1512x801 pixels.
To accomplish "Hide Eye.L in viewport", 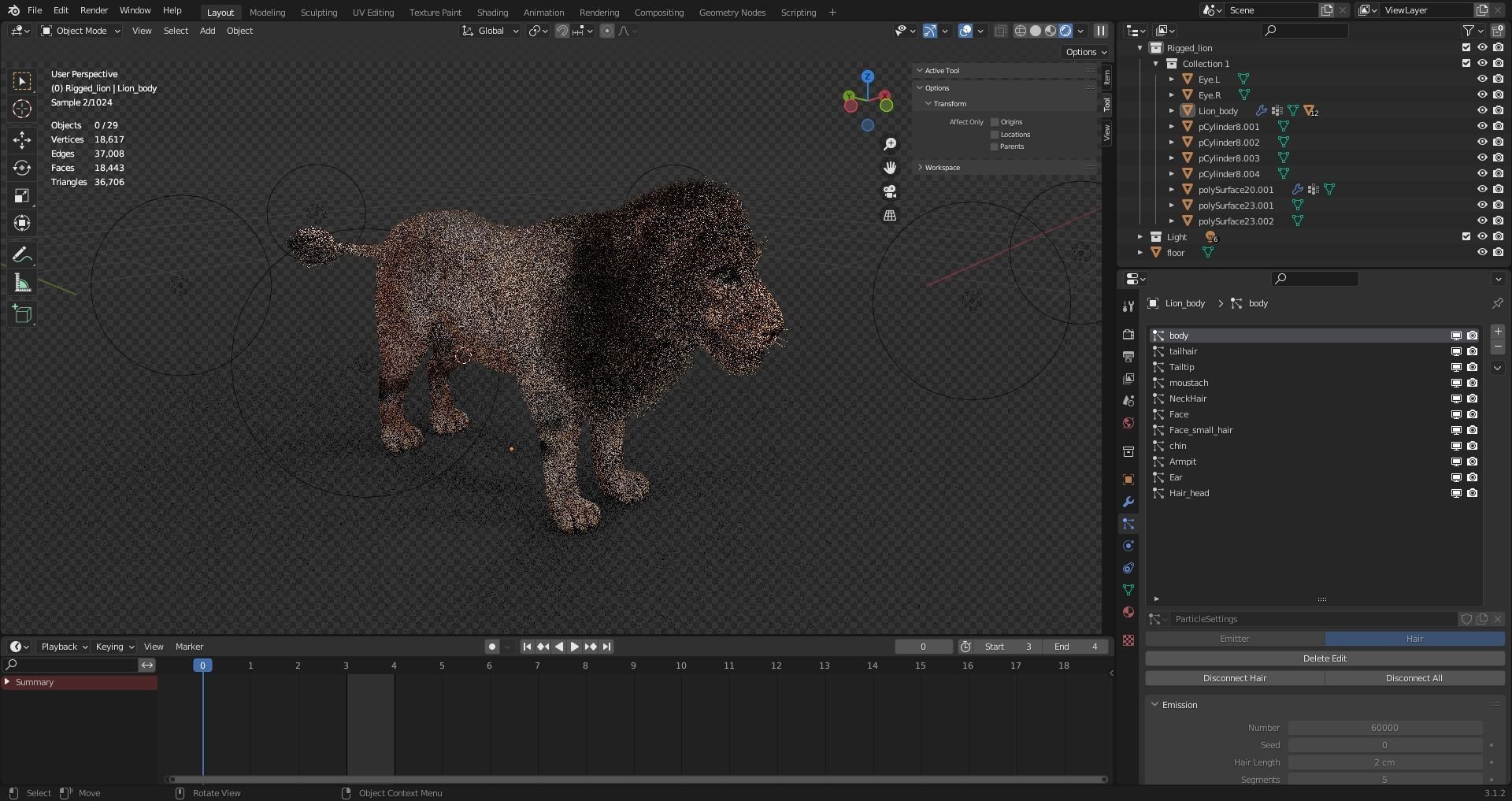I will pos(1482,80).
